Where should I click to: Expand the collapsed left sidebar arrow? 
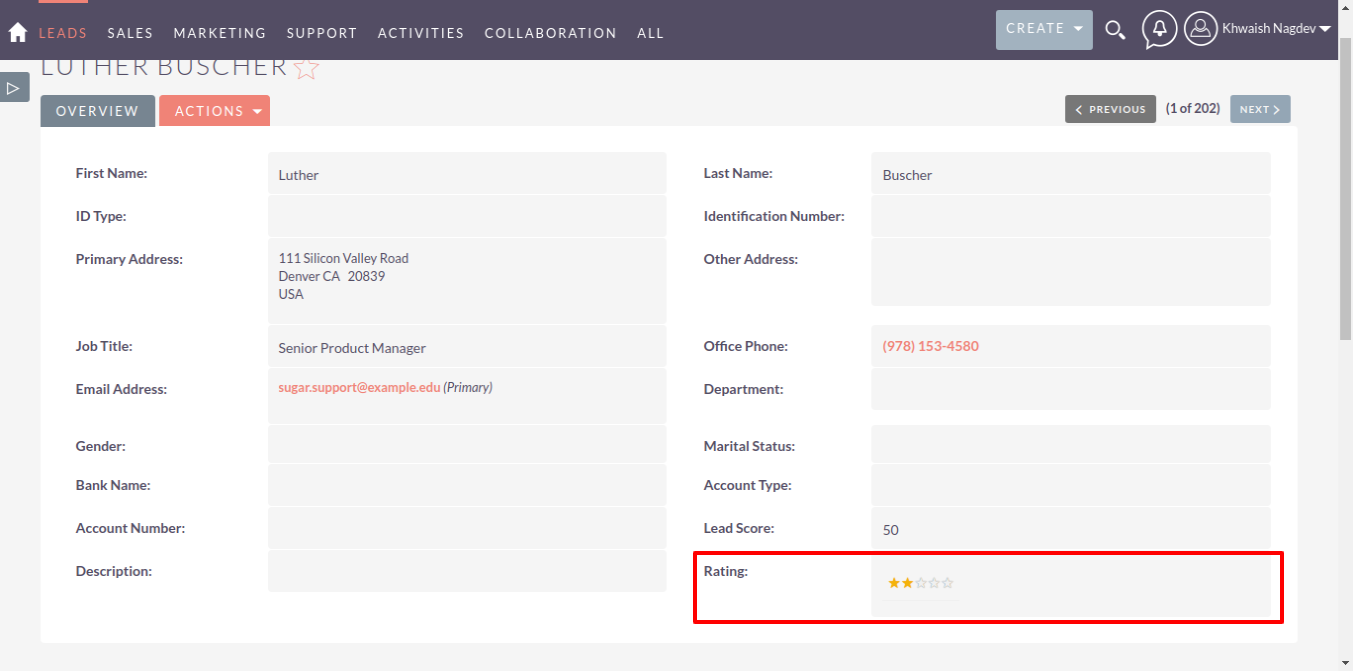coord(14,87)
